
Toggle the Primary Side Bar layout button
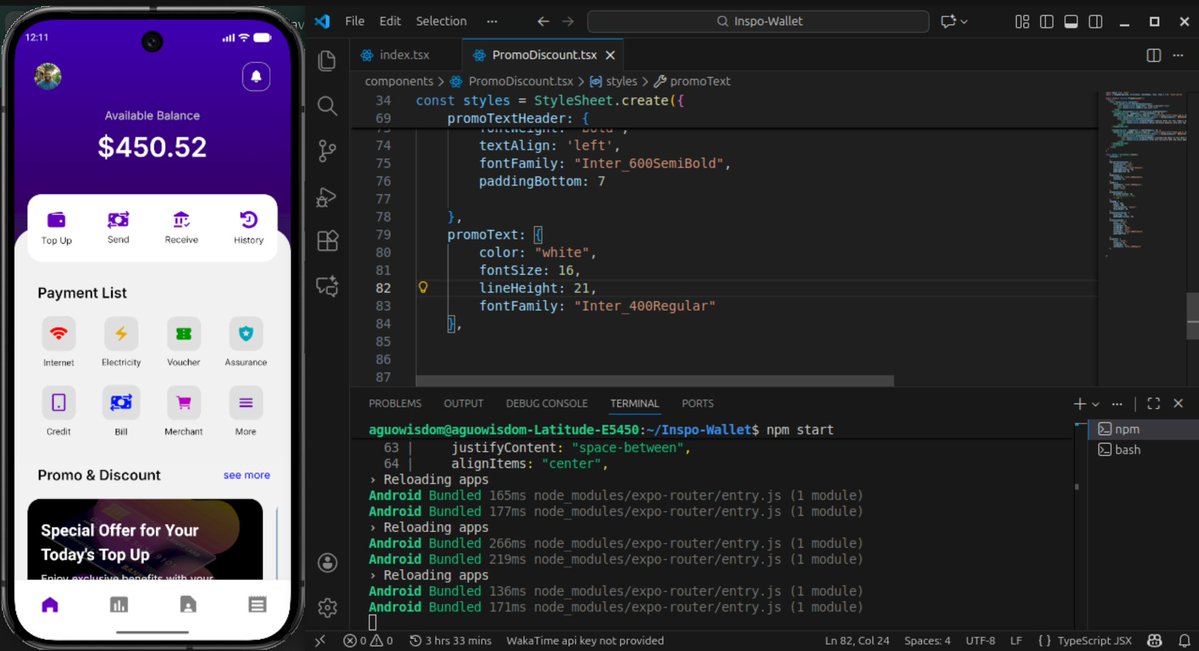tap(1047, 21)
